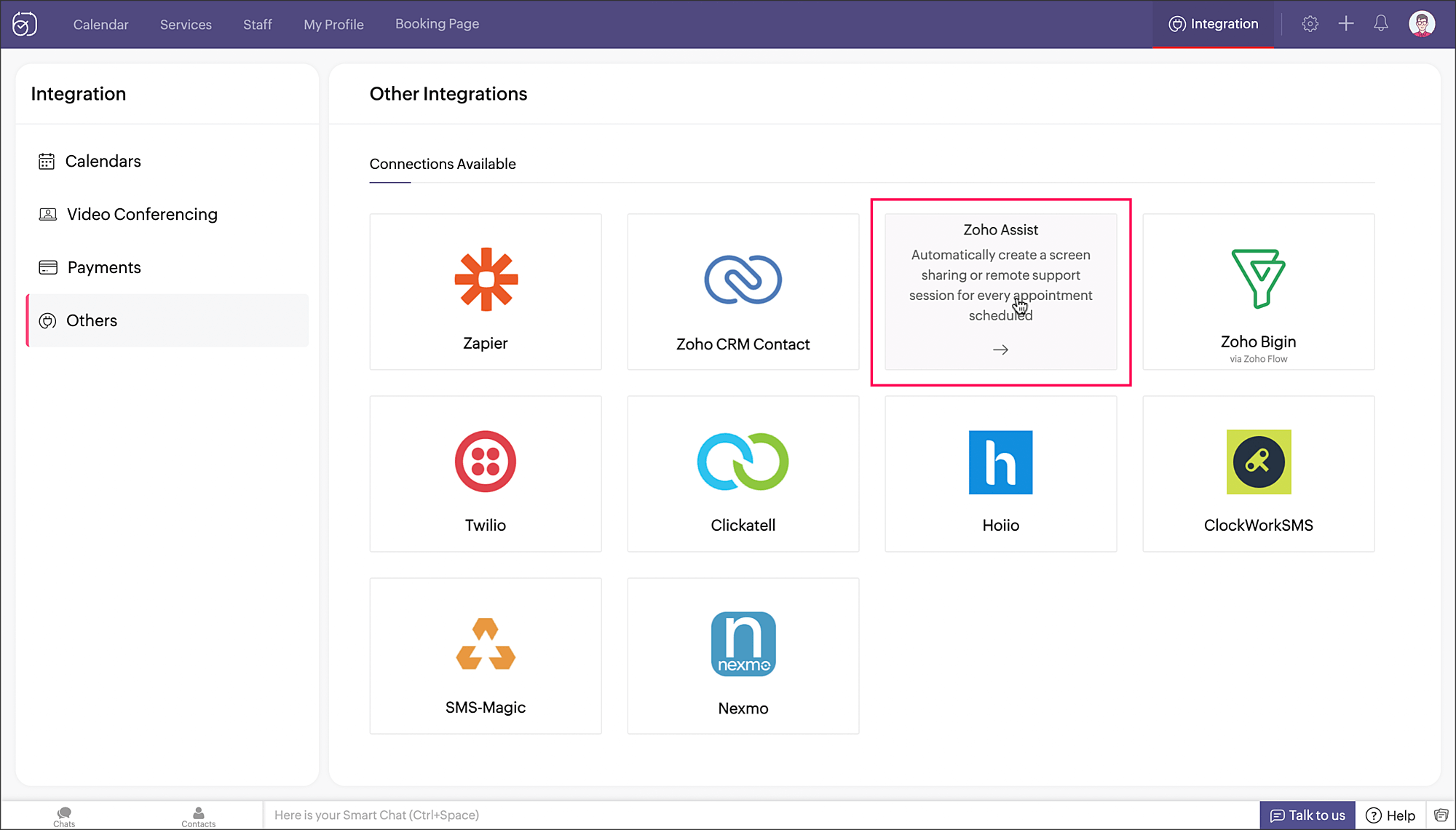Open the ClockWorkSMS logo
Image resolution: width=1456 pixels, height=830 pixels.
[1258, 462]
